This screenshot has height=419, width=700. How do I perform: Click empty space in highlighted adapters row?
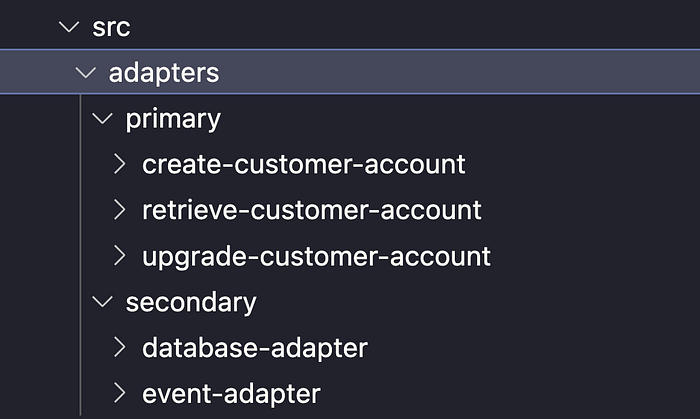(460, 72)
